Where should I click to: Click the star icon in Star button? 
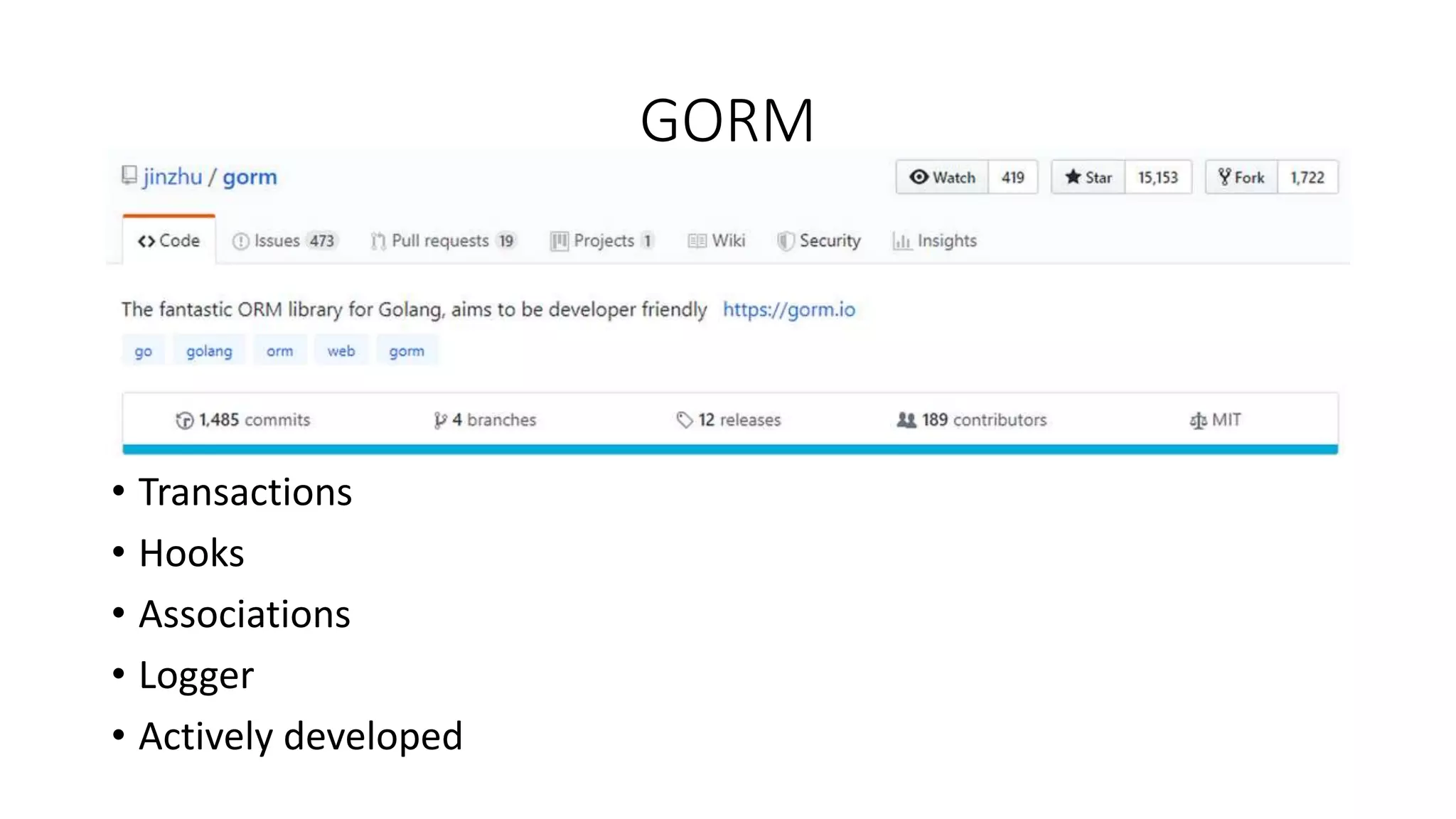pyautogui.click(x=1073, y=177)
